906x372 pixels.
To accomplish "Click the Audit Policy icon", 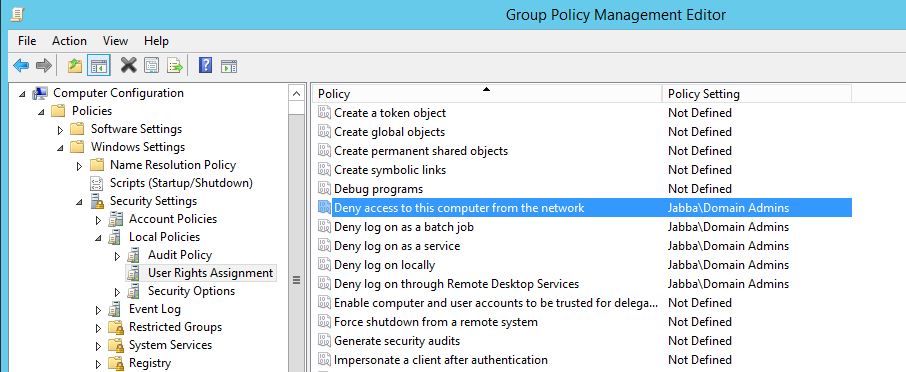I will click(x=134, y=255).
